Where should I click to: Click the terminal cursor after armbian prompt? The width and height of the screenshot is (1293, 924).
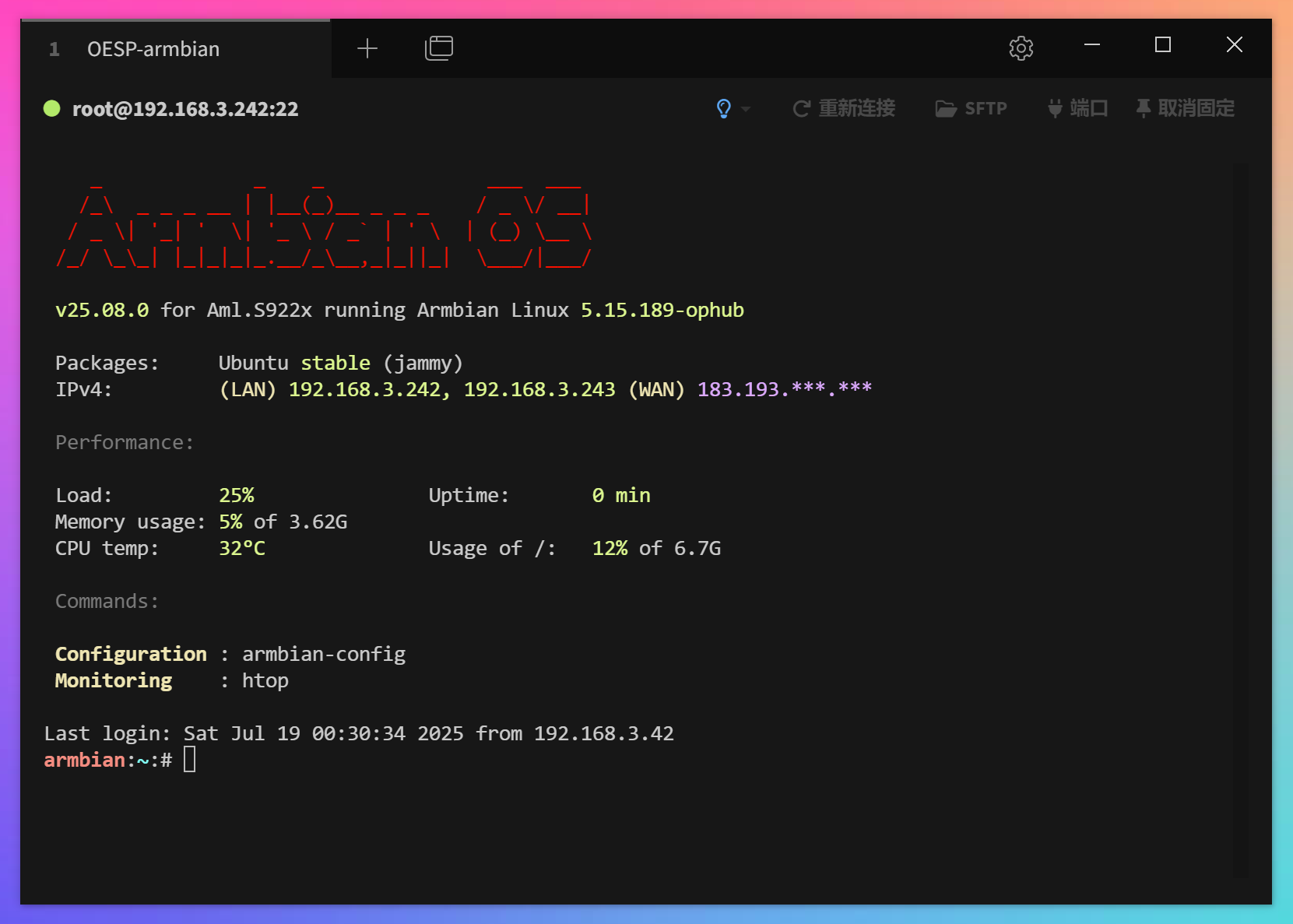point(189,759)
